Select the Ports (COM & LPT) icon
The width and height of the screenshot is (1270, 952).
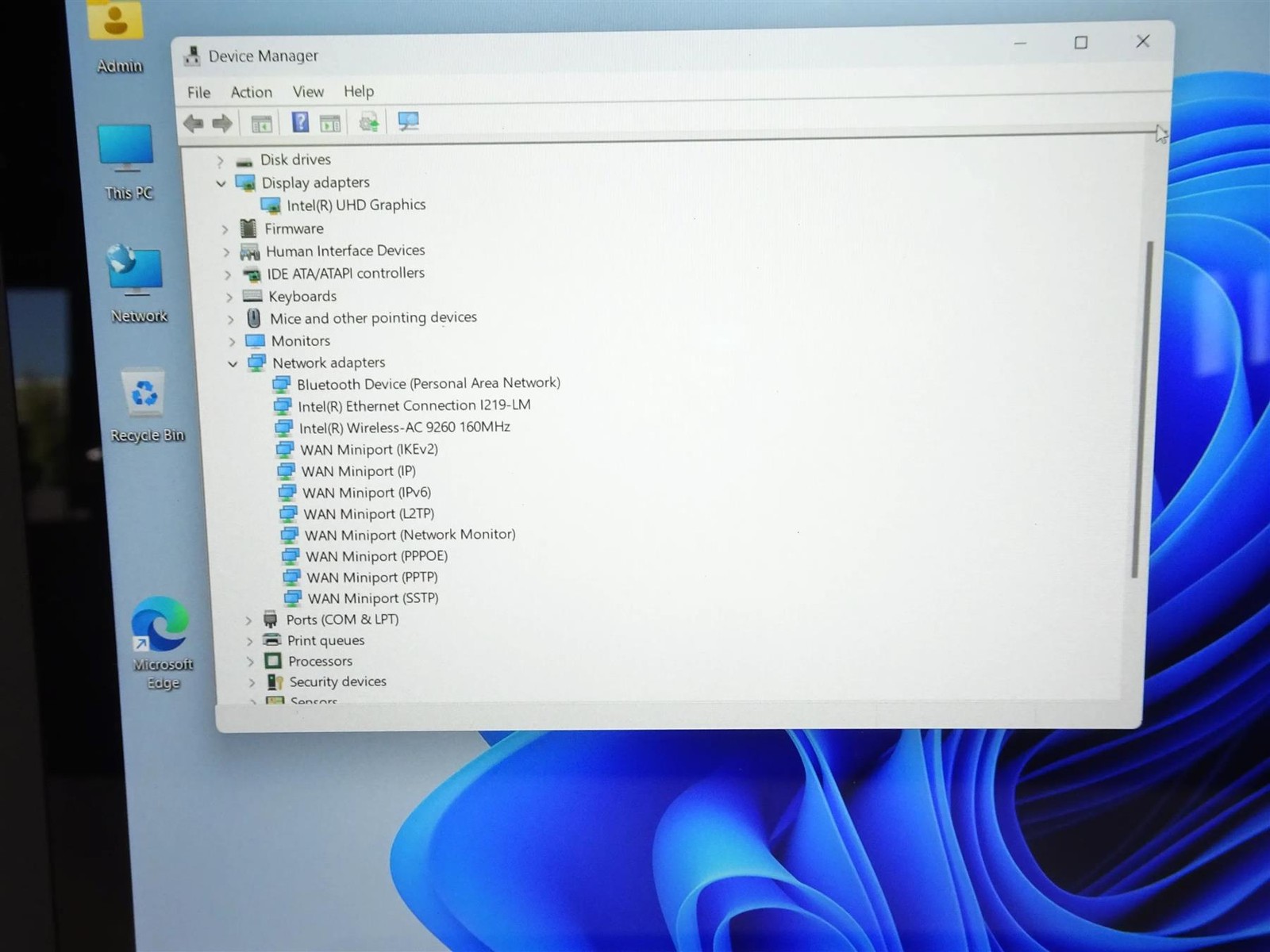coord(271,619)
